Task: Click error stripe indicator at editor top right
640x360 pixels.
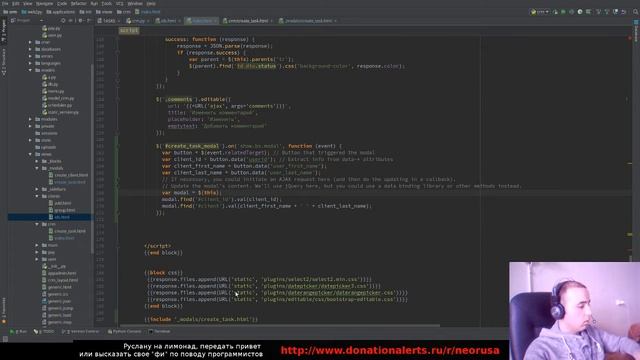Action: 629,38
